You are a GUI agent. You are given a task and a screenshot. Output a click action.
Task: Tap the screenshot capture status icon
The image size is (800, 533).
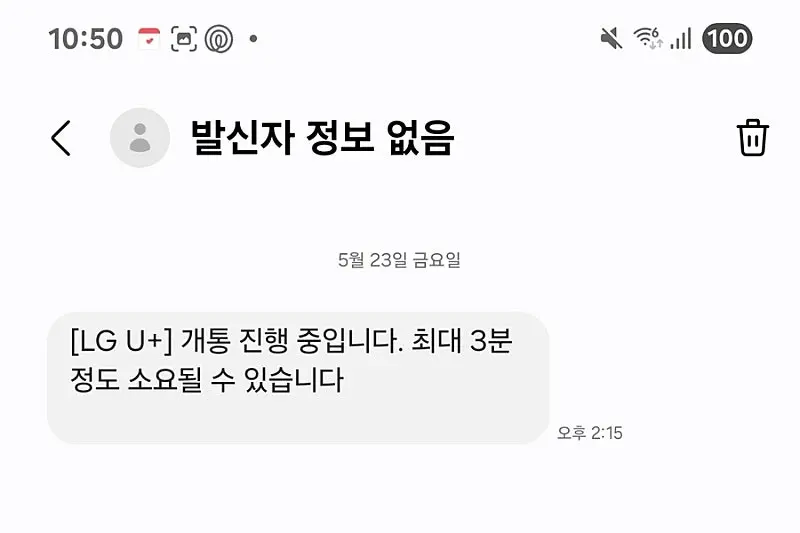click(x=184, y=39)
